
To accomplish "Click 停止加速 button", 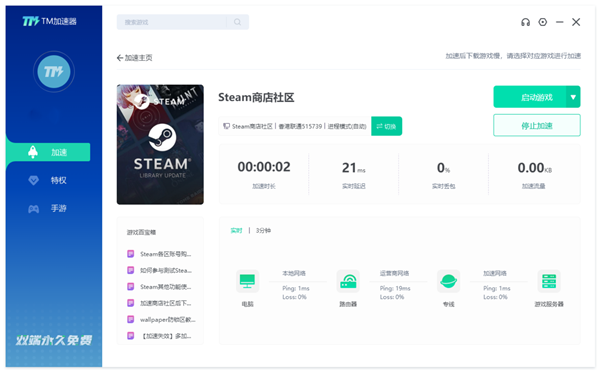I will pyautogui.click(x=537, y=125).
